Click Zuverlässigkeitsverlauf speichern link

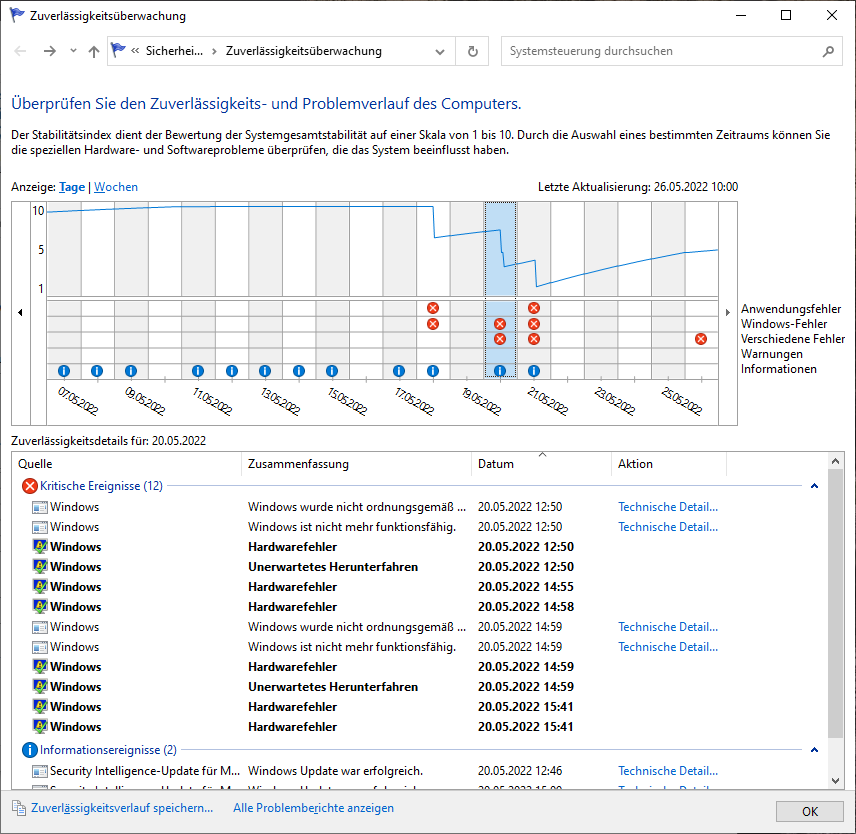pos(122,808)
